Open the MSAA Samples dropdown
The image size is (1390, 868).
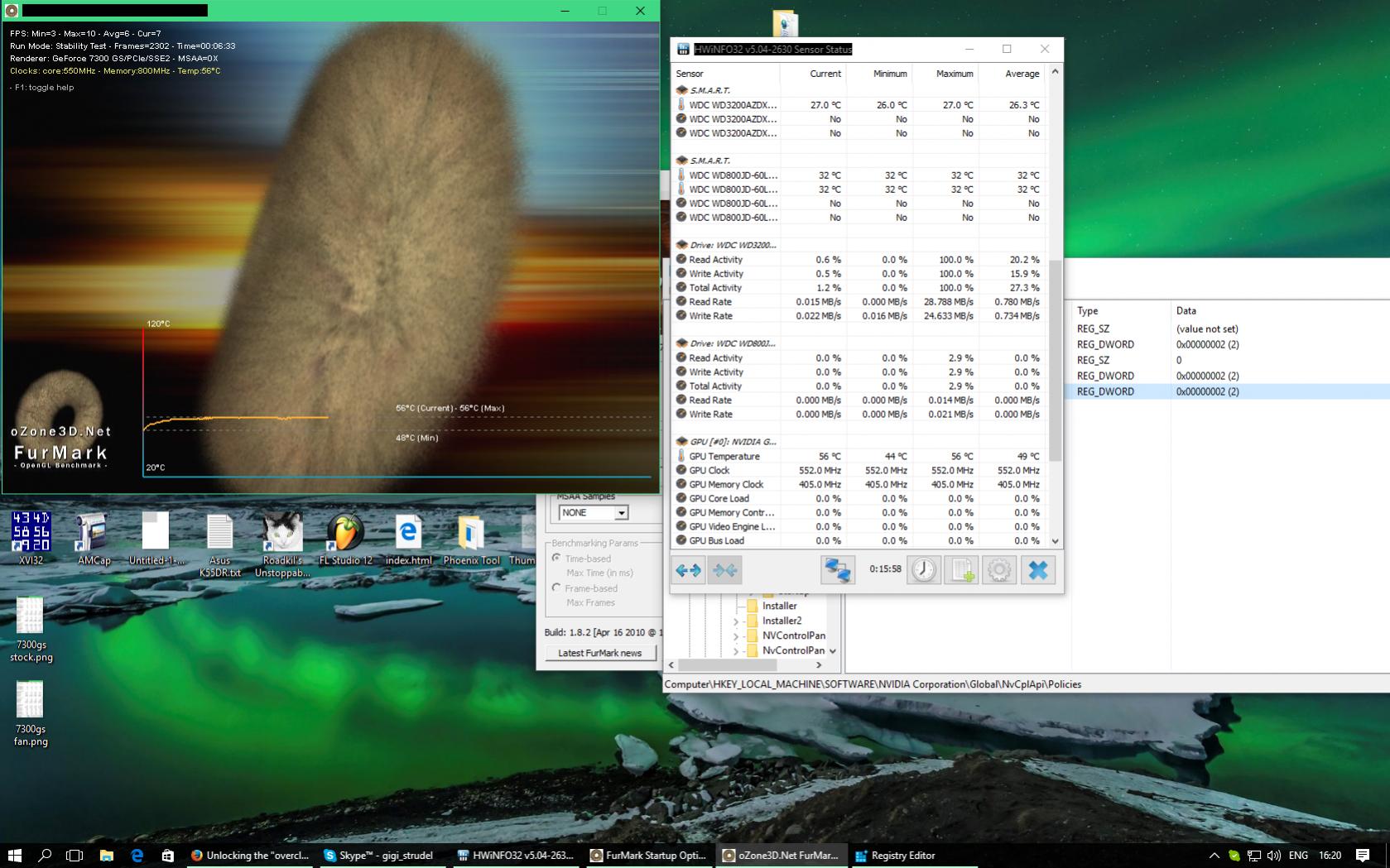click(620, 513)
